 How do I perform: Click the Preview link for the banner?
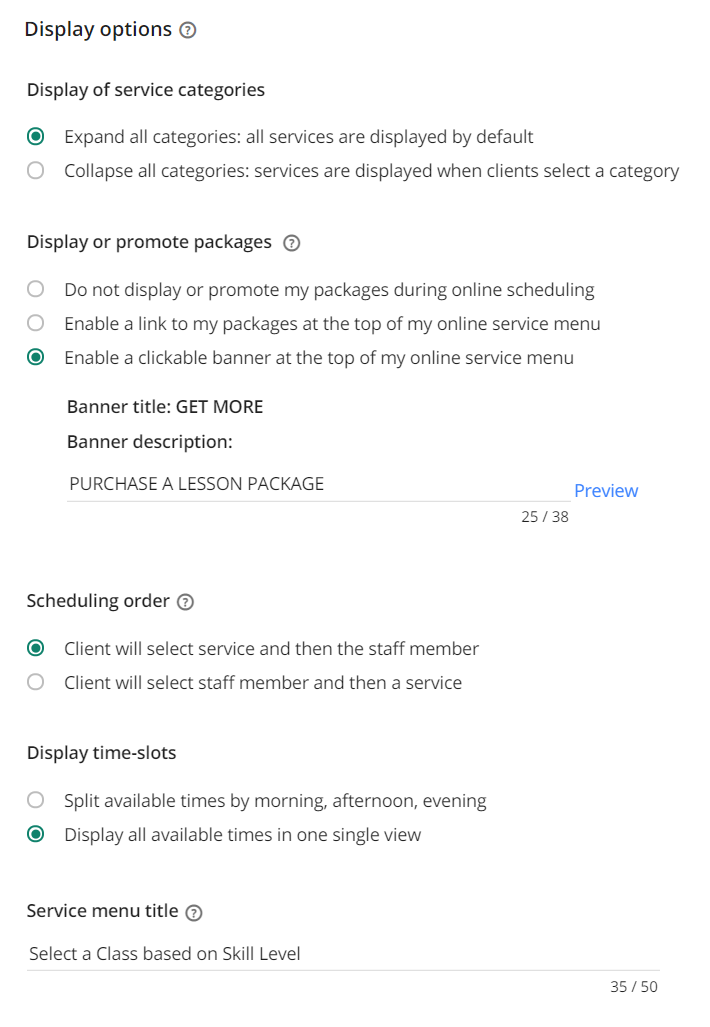point(606,491)
